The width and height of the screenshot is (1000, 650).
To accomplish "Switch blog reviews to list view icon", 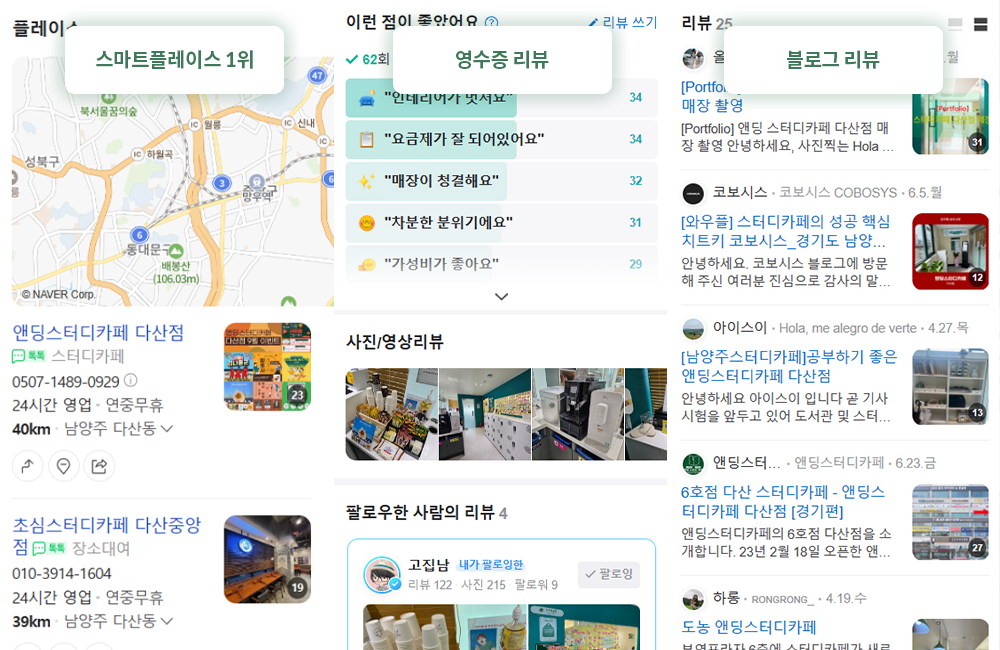I will [x=980, y=24].
